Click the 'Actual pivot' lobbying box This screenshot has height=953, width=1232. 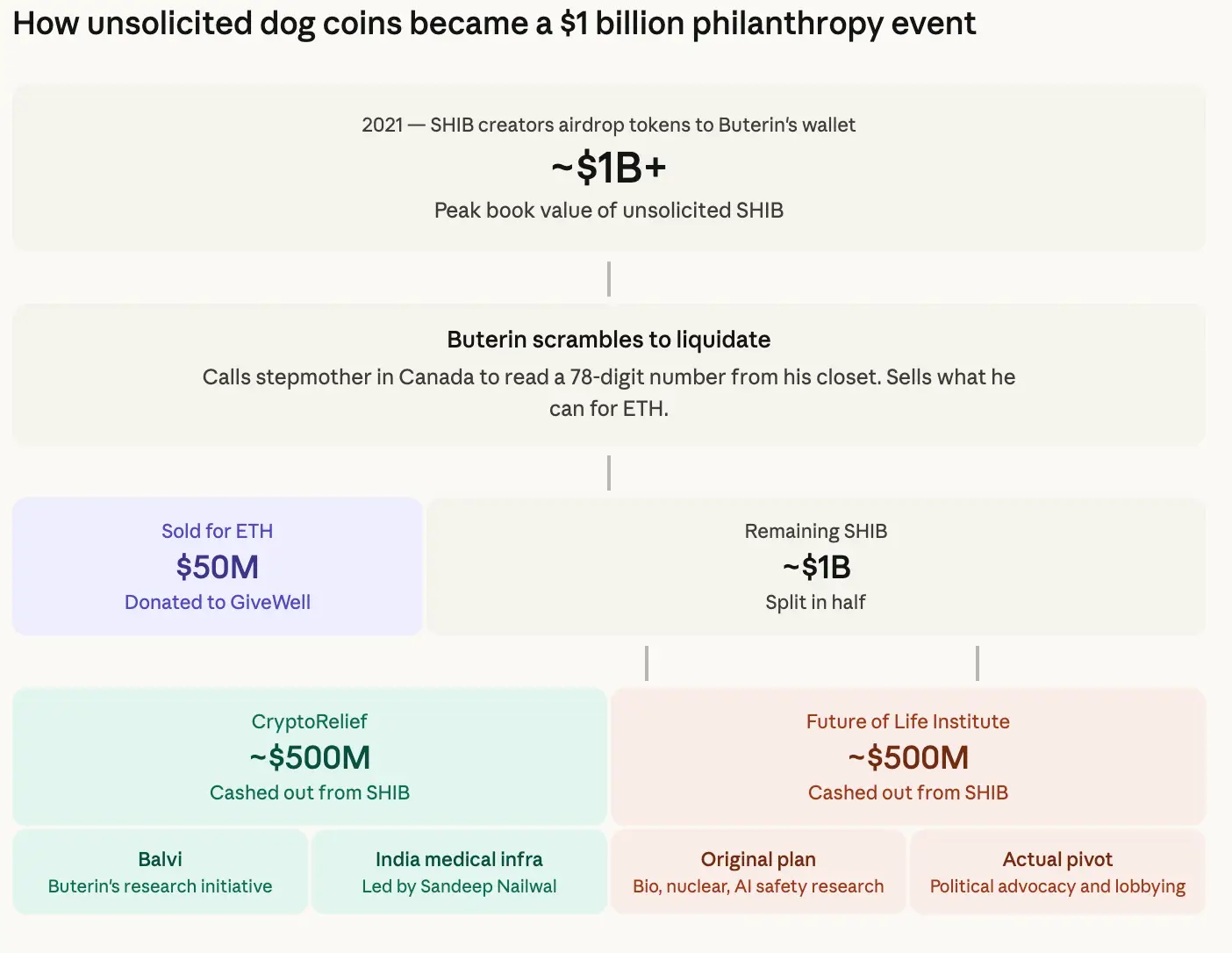[x=1057, y=872]
